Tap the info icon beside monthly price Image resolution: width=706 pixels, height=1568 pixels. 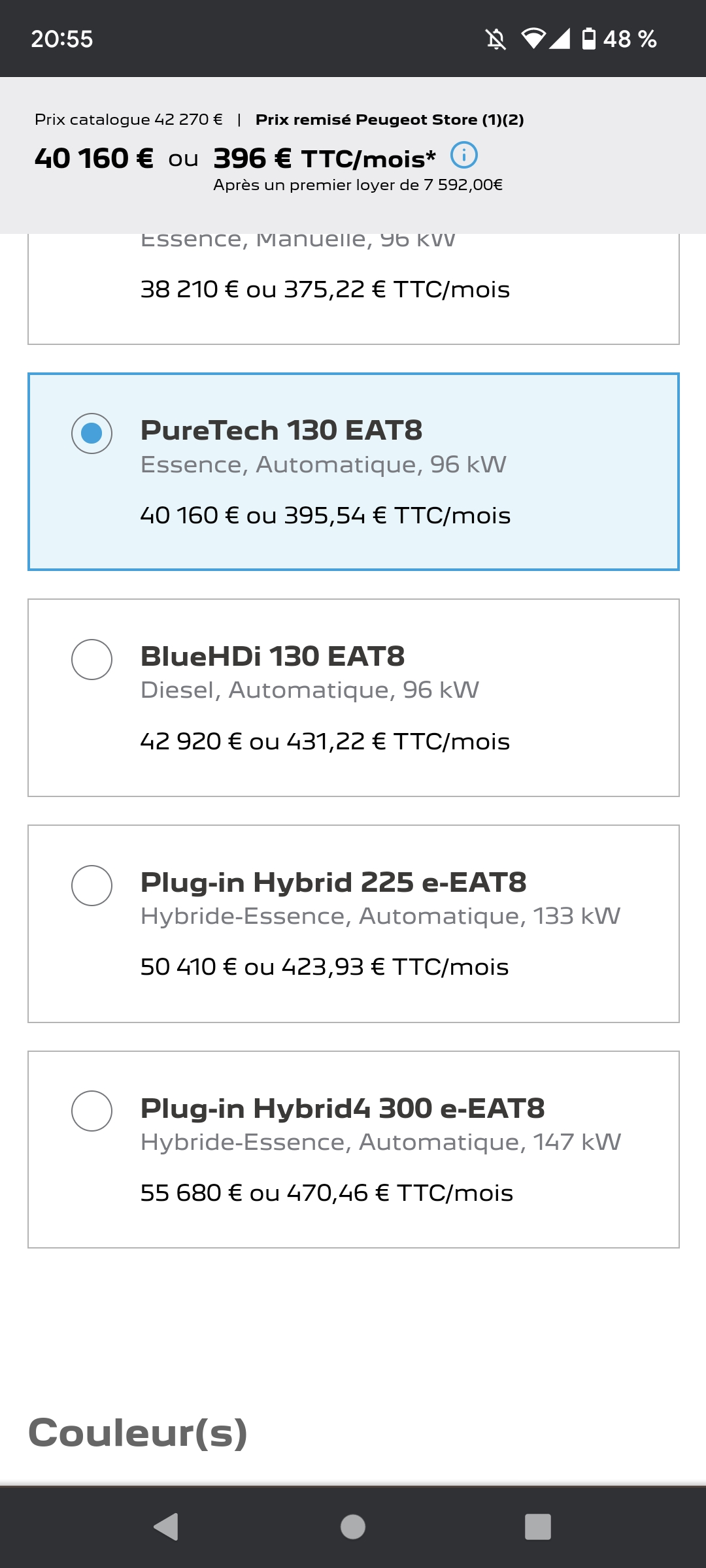point(464,155)
